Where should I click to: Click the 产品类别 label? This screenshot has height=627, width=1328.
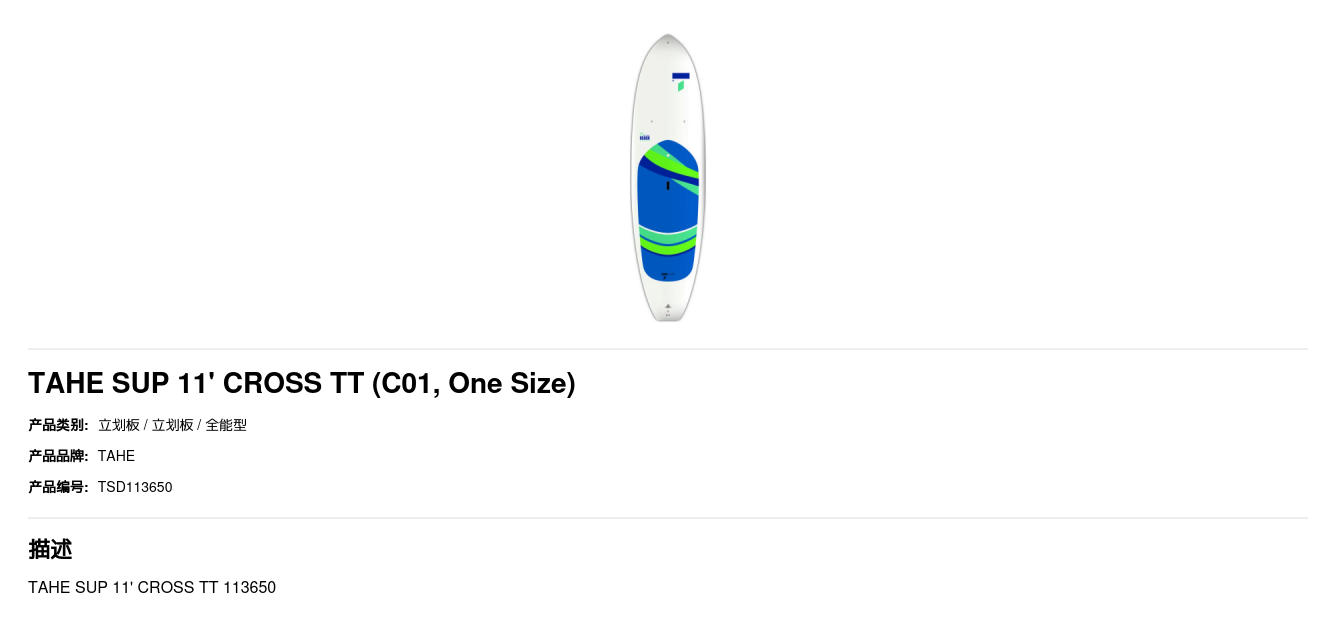58,425
